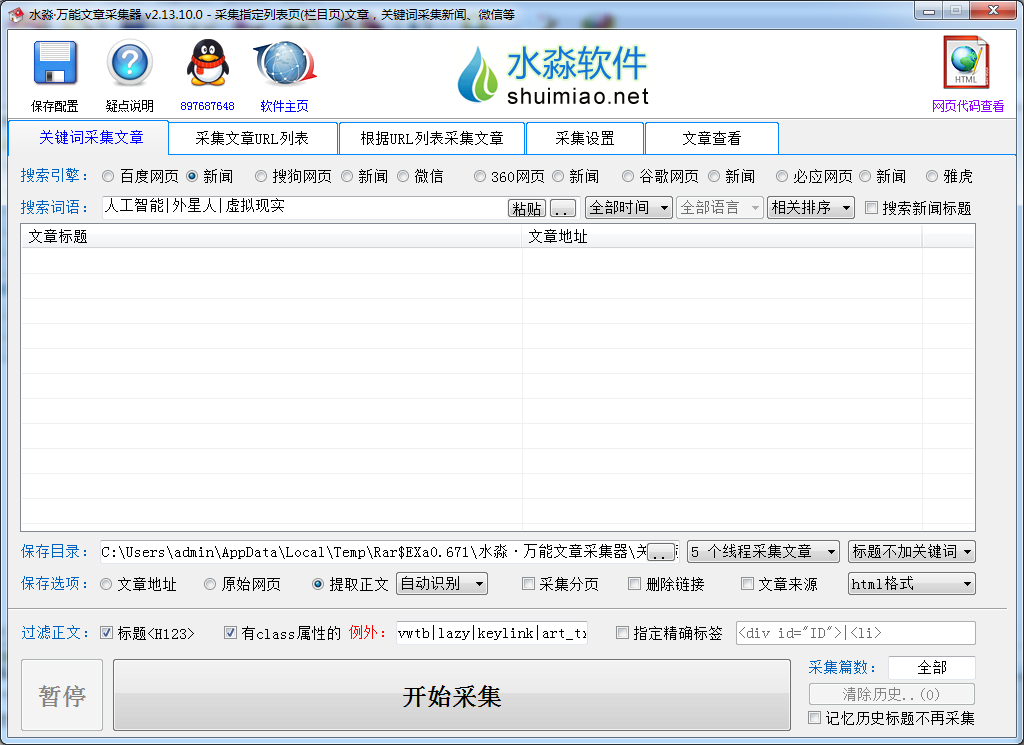Viewport: 1024px width, 745px height.
Task: Select 原始网页 save option
Action: 210,584
